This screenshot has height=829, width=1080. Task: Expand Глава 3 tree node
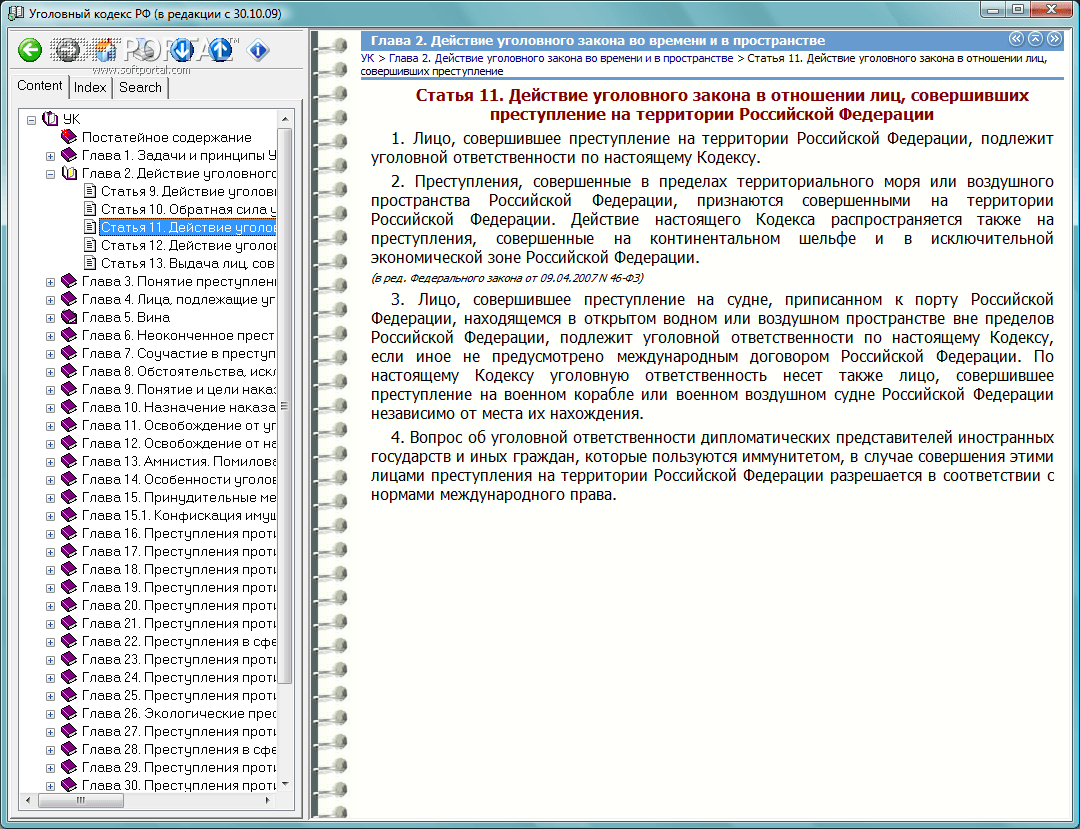click(50, 282)
